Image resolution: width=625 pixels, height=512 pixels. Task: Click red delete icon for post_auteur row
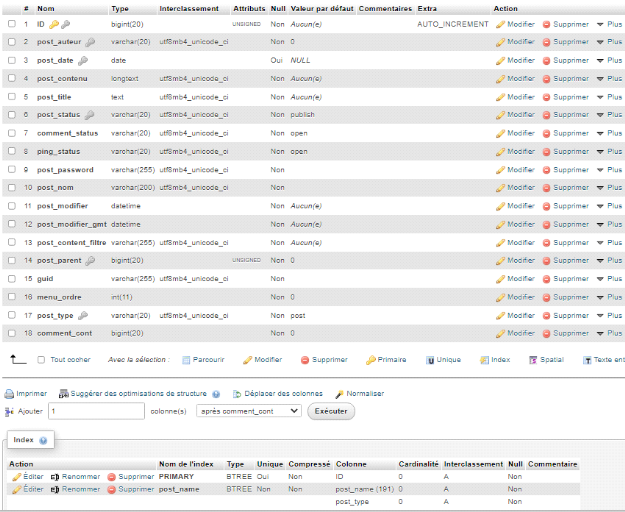pos(546,42)
